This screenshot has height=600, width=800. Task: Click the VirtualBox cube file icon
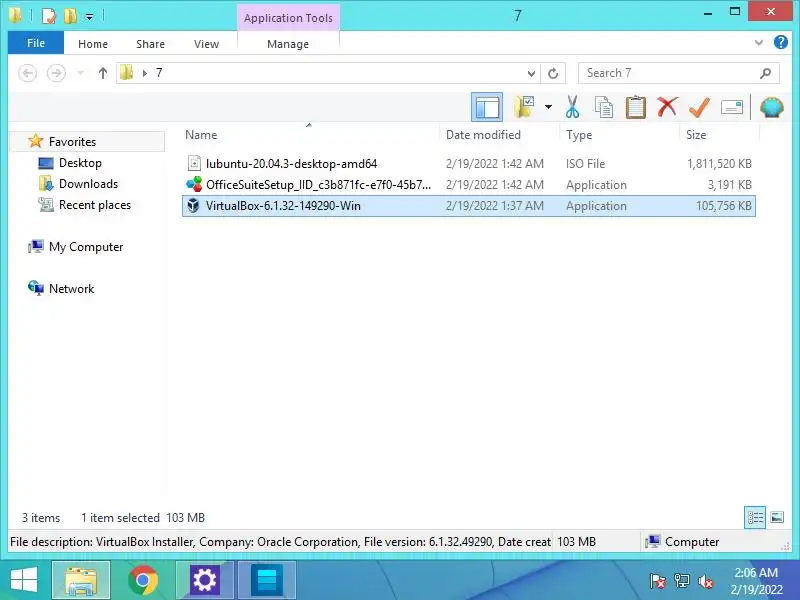click(x=193, y=206)
